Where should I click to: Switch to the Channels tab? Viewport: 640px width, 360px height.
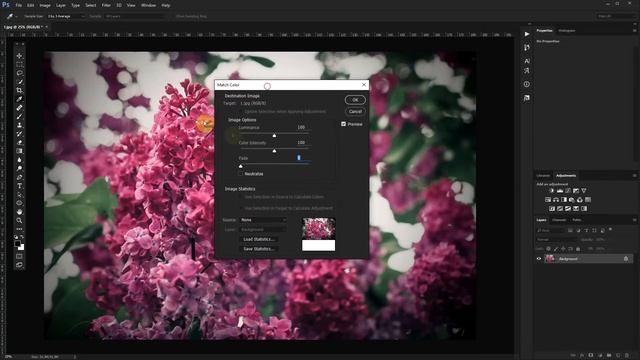tap(559, 220)
